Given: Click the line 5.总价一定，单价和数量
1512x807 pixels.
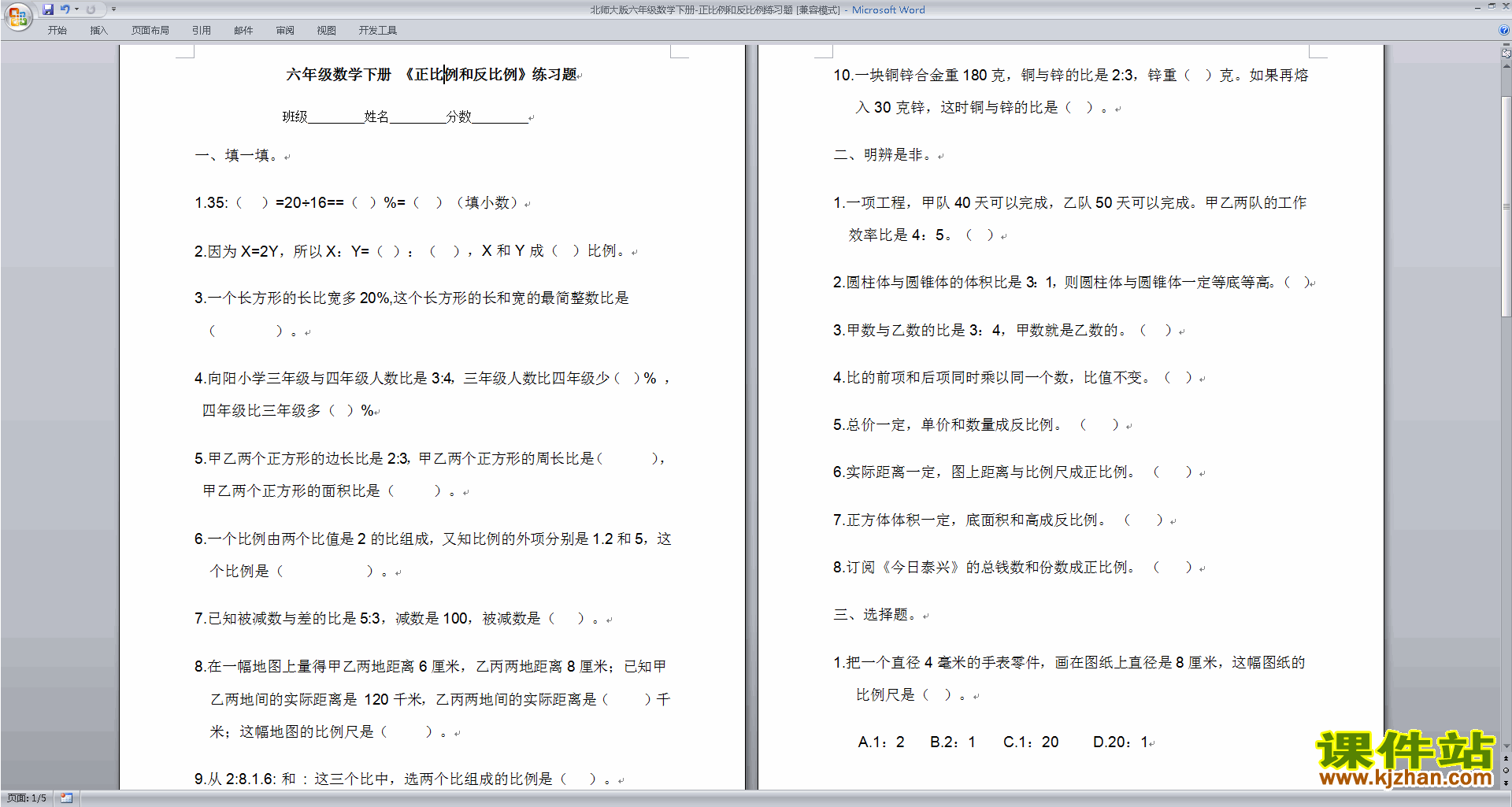Looking at the screenshot, I should point(976,425).
